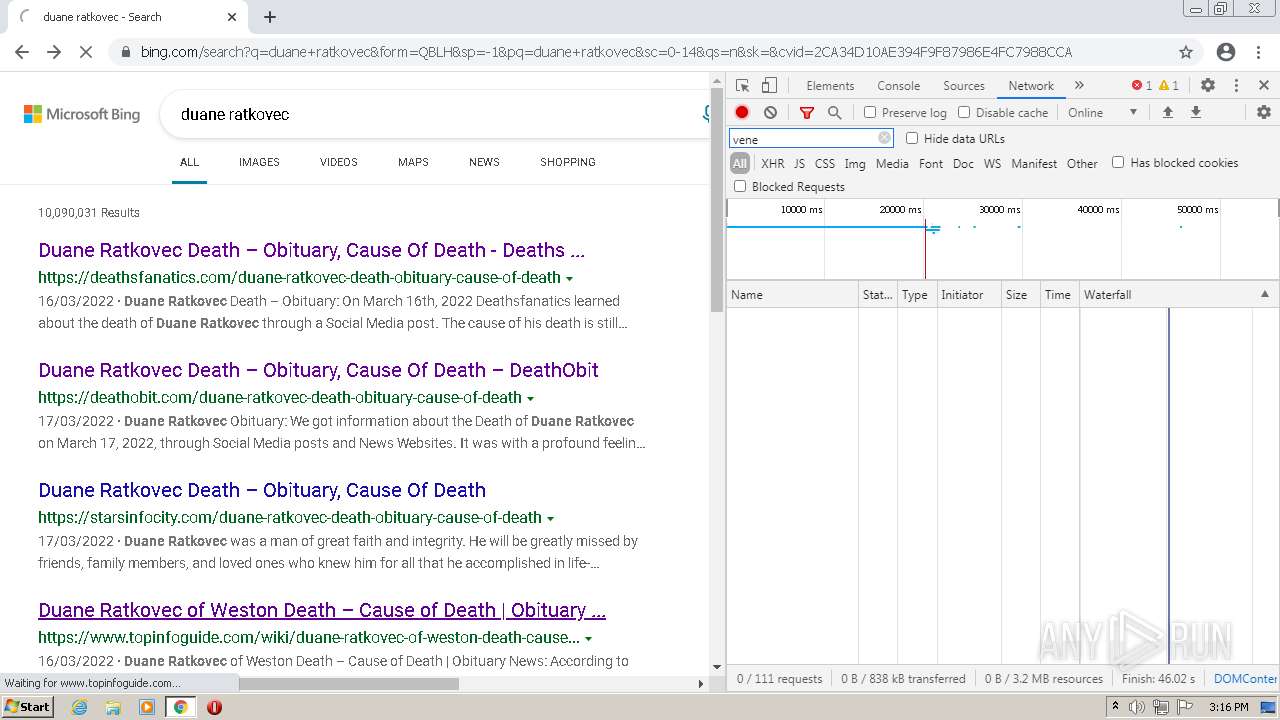This screenshot has width=1280, height=720.
Task: Stop loading the page
Action: click(x=86, y=52)
